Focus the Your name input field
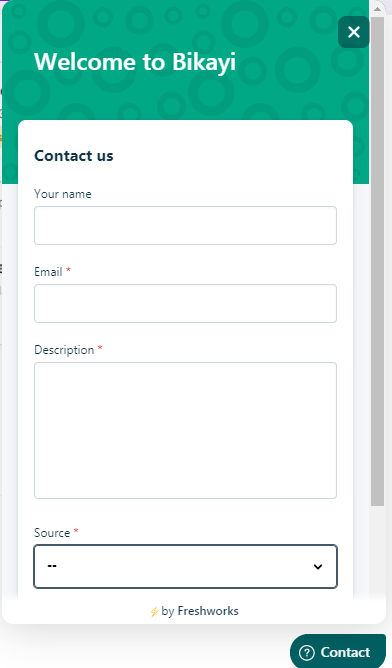 (x=185, y=225)
